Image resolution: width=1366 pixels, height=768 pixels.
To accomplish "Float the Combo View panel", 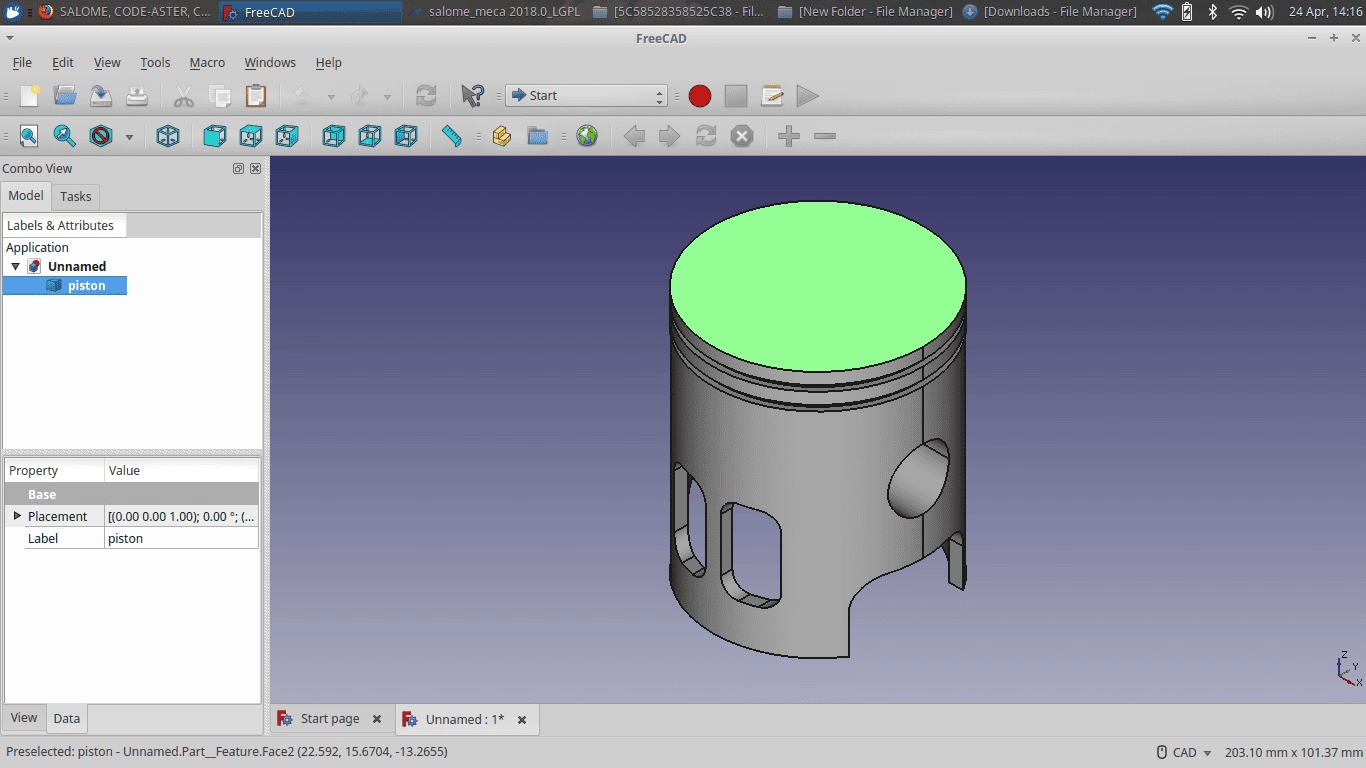I will (x=238, y=169).
